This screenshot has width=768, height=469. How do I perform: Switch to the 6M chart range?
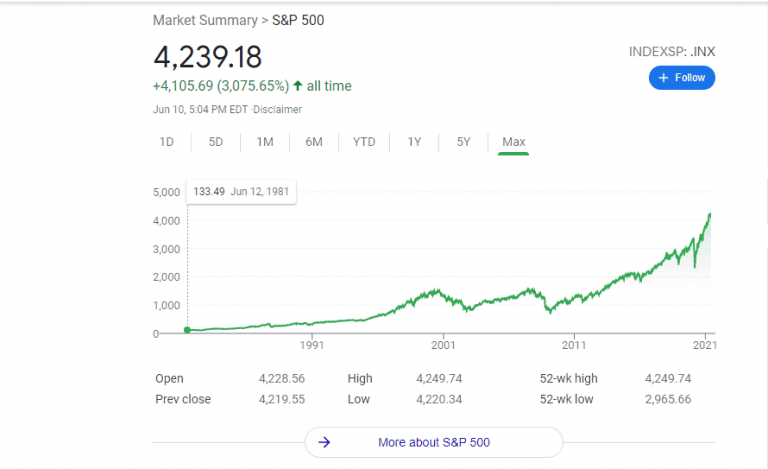pos(314,142)
